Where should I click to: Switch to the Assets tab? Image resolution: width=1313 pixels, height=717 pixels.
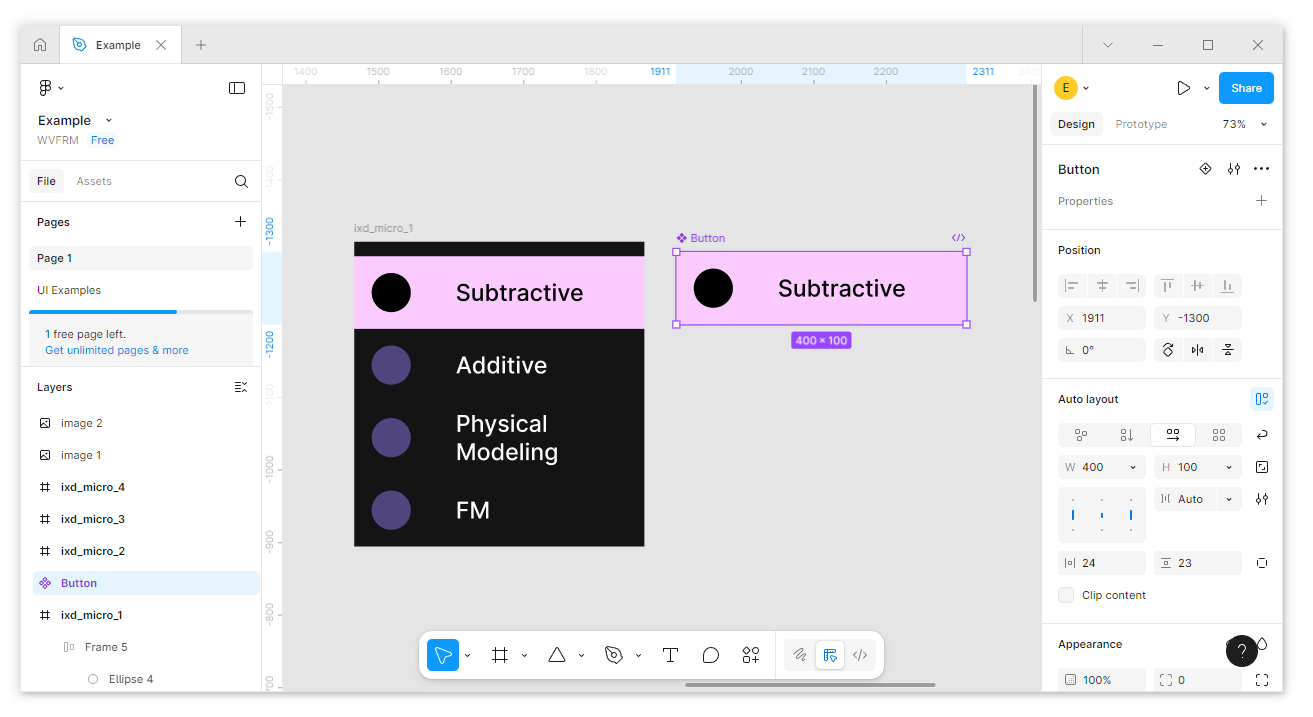(x=94, y=181)
